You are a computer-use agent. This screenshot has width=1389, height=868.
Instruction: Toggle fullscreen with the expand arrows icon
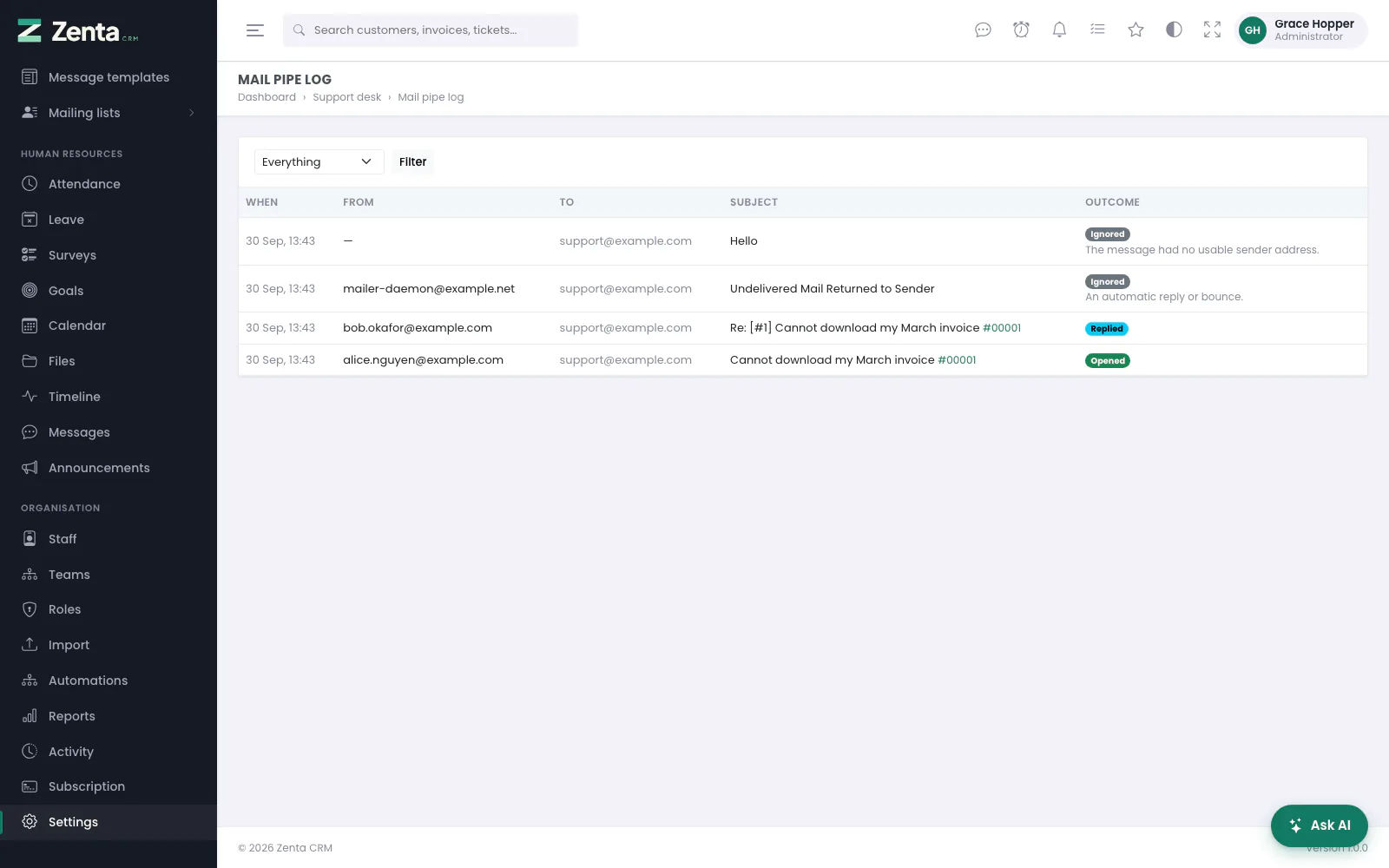(1212, 30)
